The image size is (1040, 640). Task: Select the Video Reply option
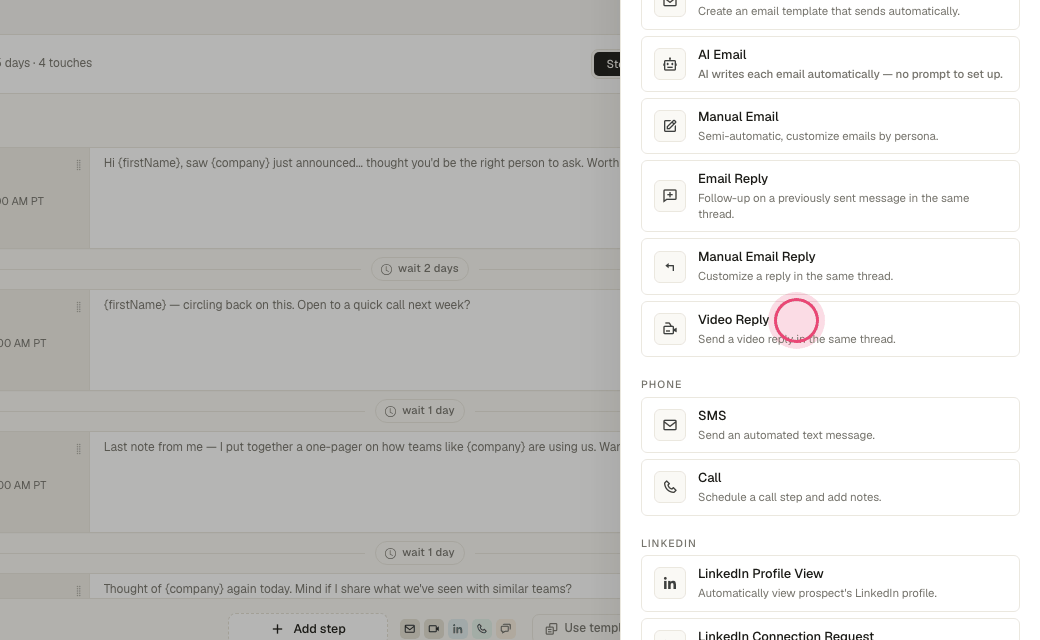(x=830, y=329)
